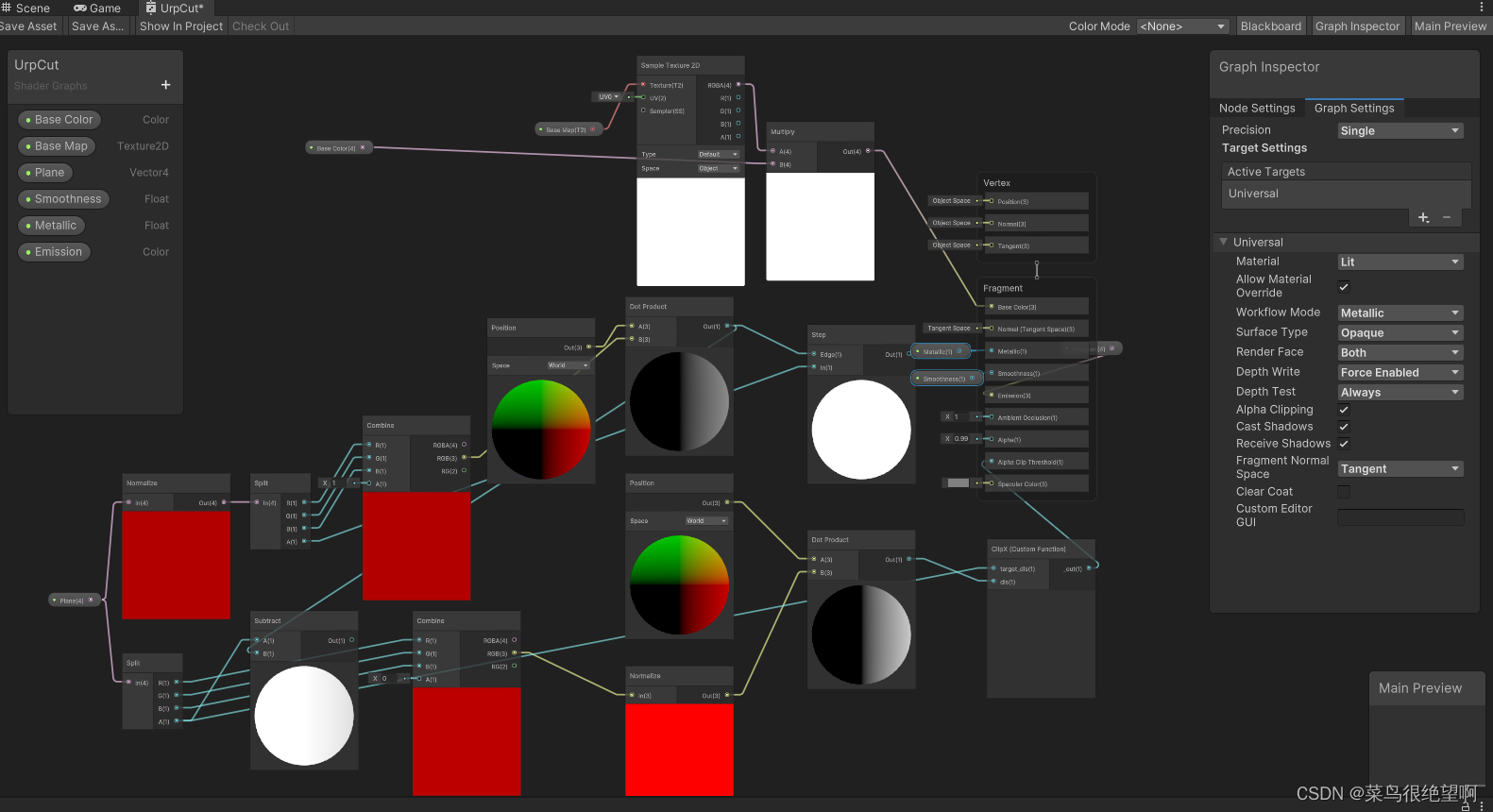Select the Base Color(4) property node in graph
Image resolution: width=1493 pixels, height=812 pixels.
coord(339,147)
